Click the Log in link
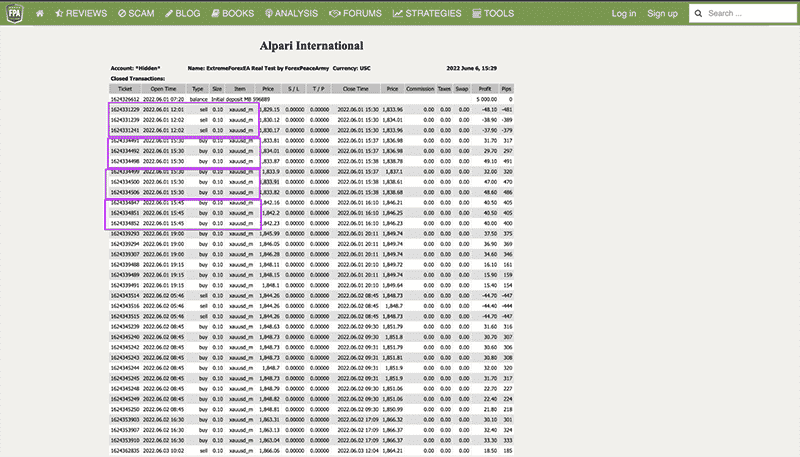800x457 pixels. coord(624,13)
